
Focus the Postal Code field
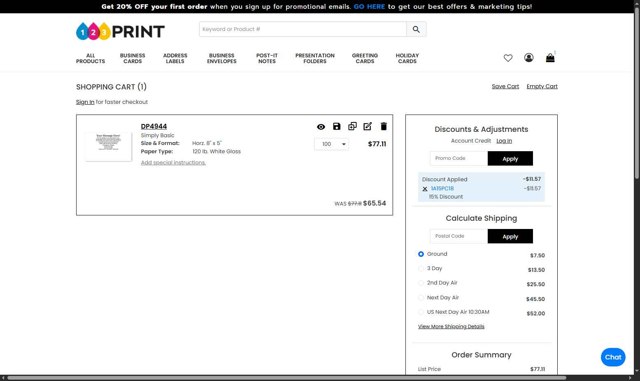459,236
